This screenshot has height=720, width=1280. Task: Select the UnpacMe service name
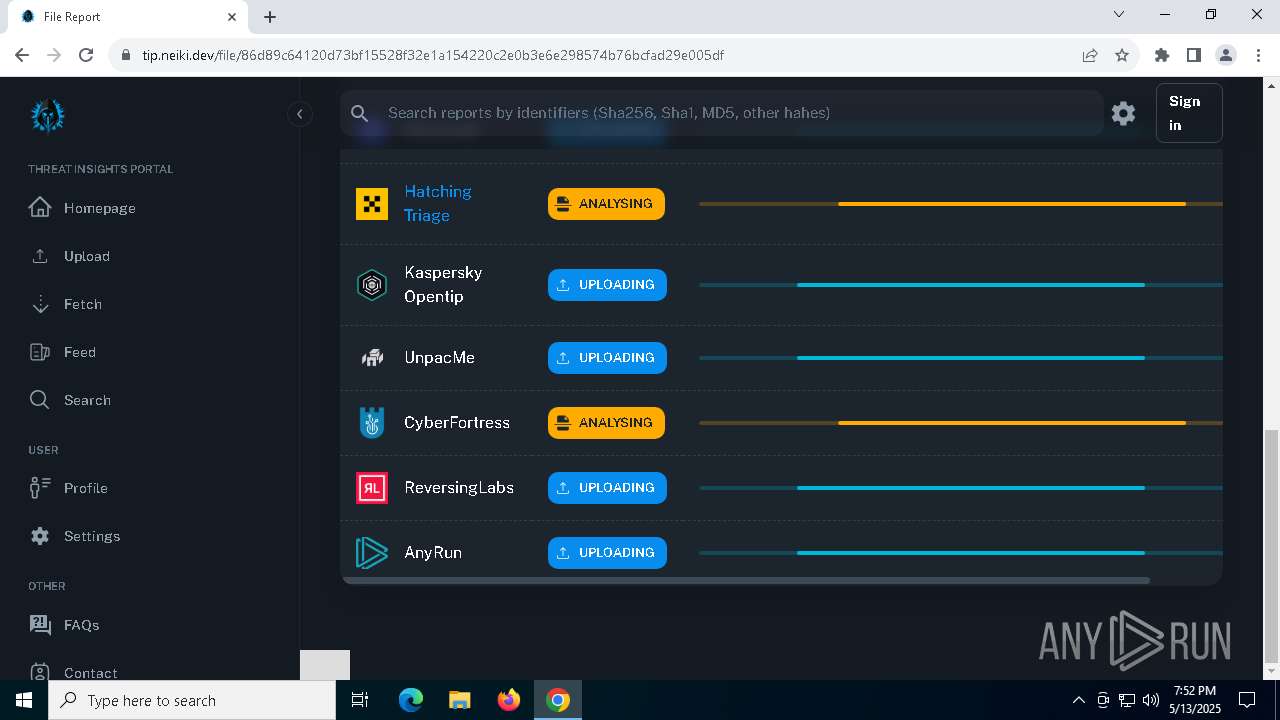[439, 357]
